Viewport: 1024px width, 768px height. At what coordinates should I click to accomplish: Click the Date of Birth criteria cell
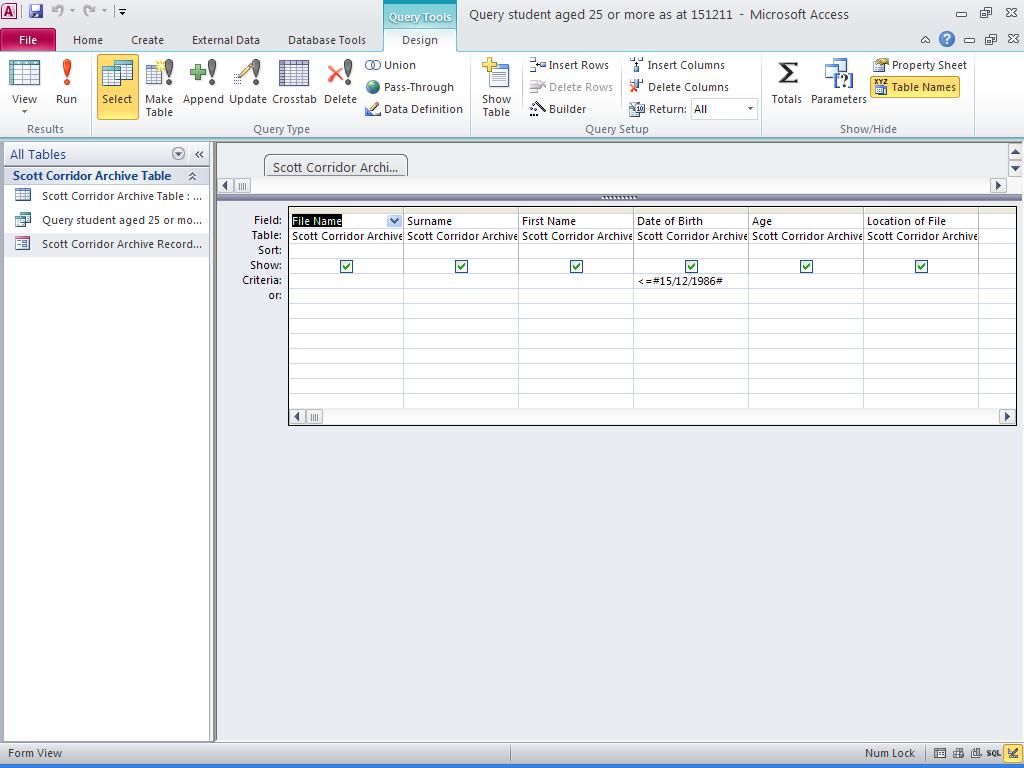[x=690, y=281]
